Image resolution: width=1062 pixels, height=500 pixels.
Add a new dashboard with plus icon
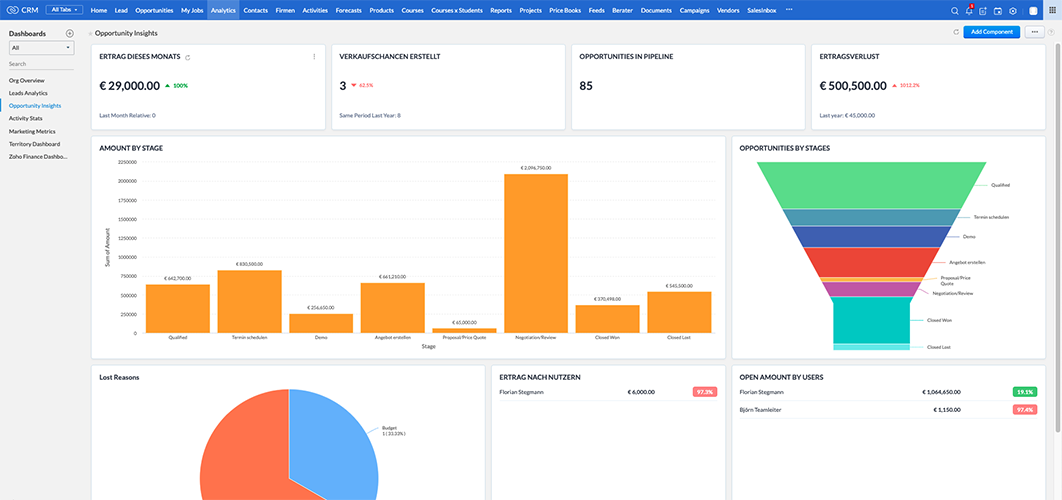coord(69,33)
